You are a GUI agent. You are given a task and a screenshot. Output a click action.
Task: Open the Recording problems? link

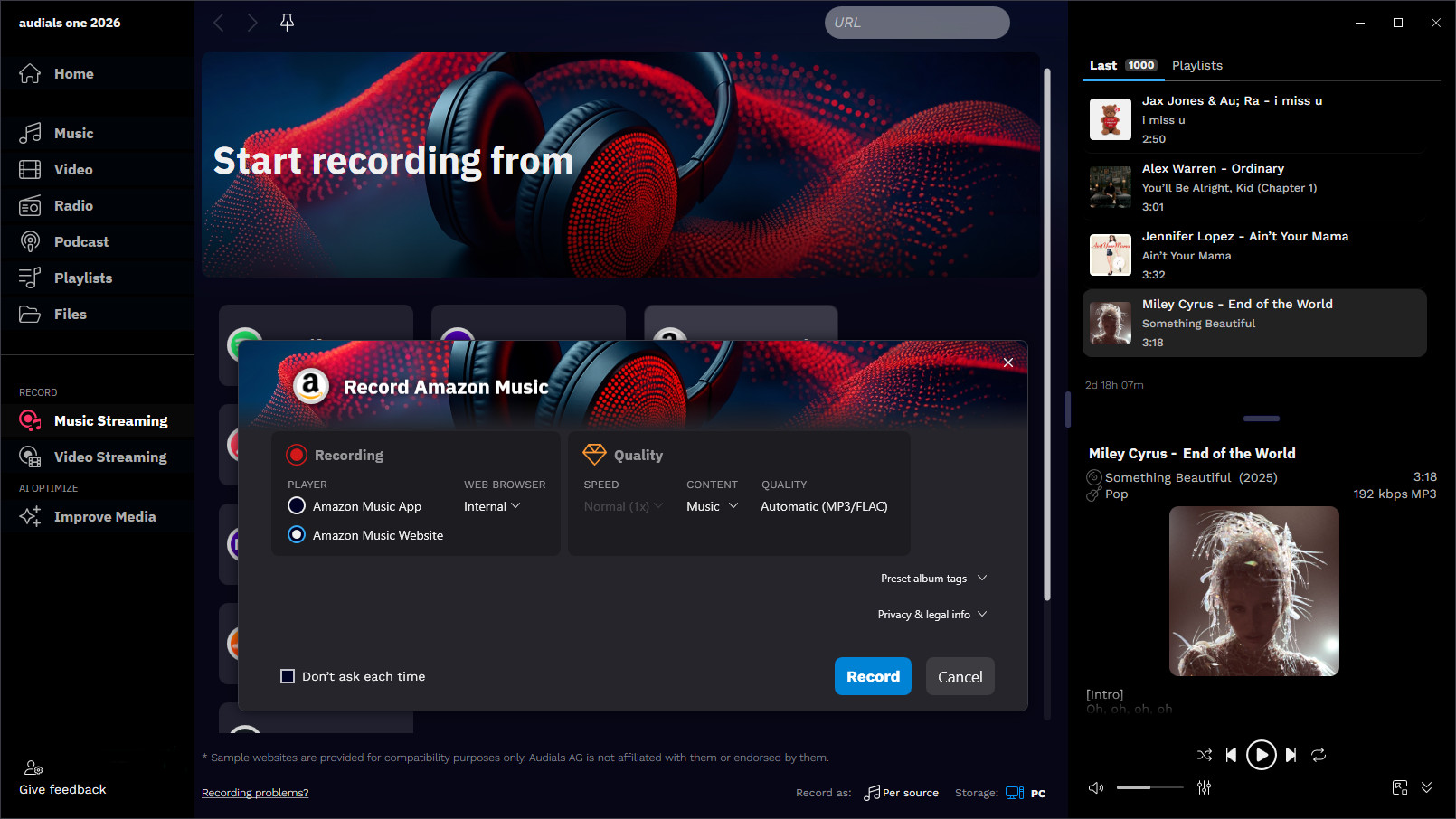(255, 793)
